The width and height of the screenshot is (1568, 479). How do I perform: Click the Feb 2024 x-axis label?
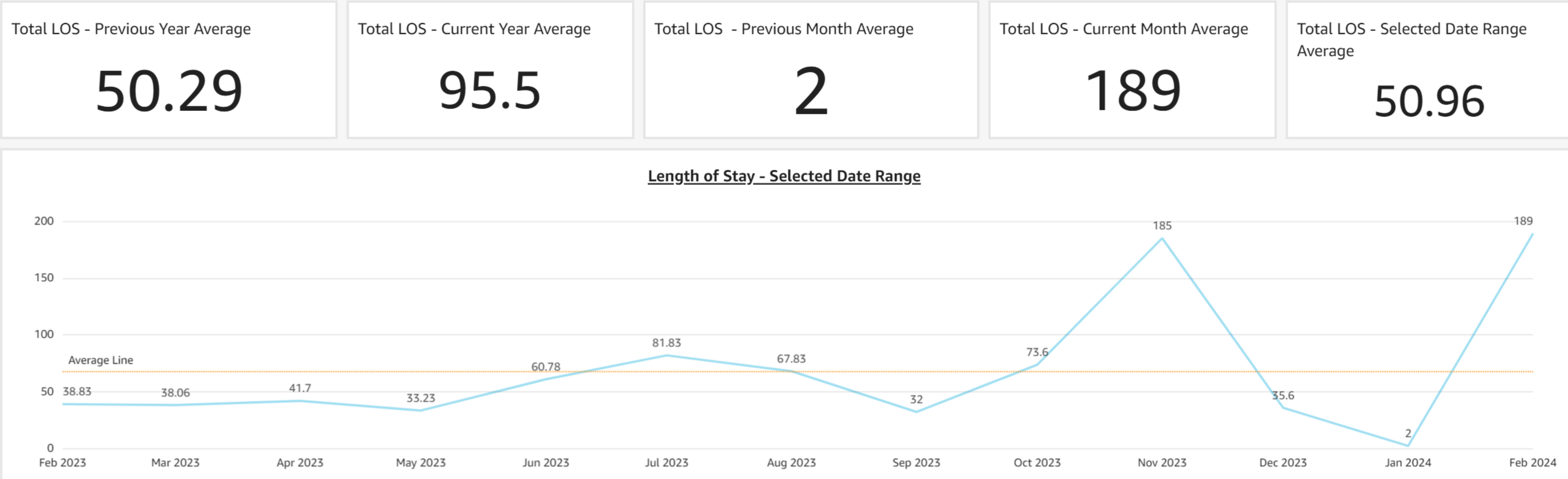click(x=1532, y=462)
